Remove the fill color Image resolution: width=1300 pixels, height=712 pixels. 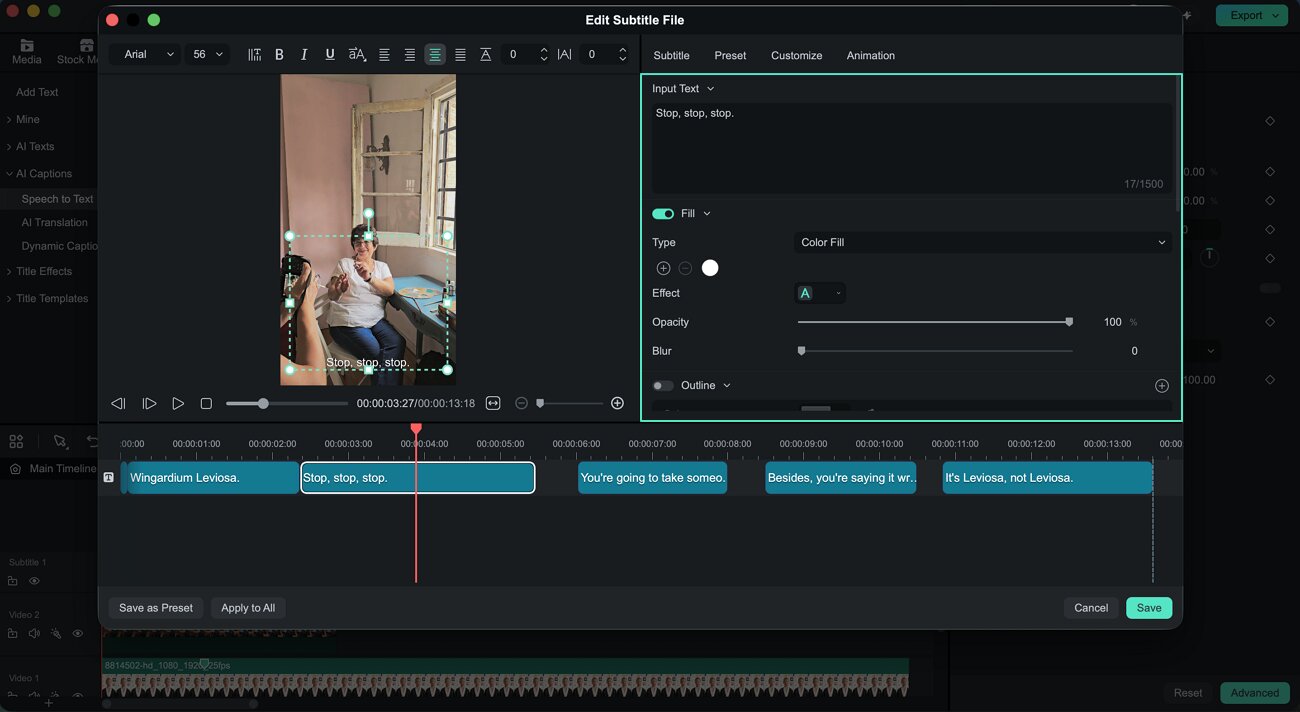(685, 268)
